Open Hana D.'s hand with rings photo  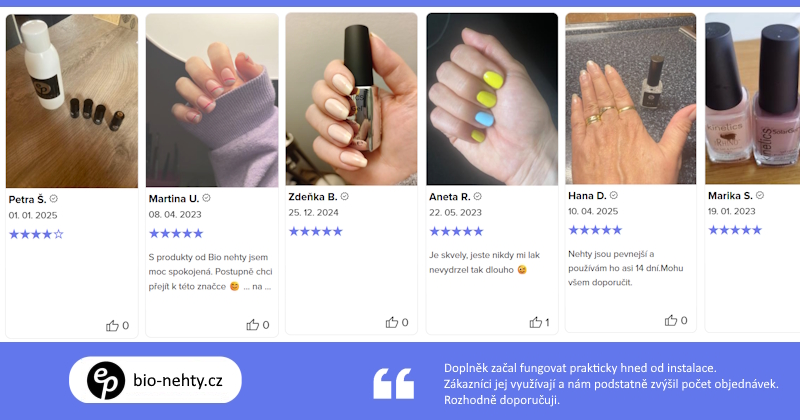pyautogui.click(x=631, y=98)
